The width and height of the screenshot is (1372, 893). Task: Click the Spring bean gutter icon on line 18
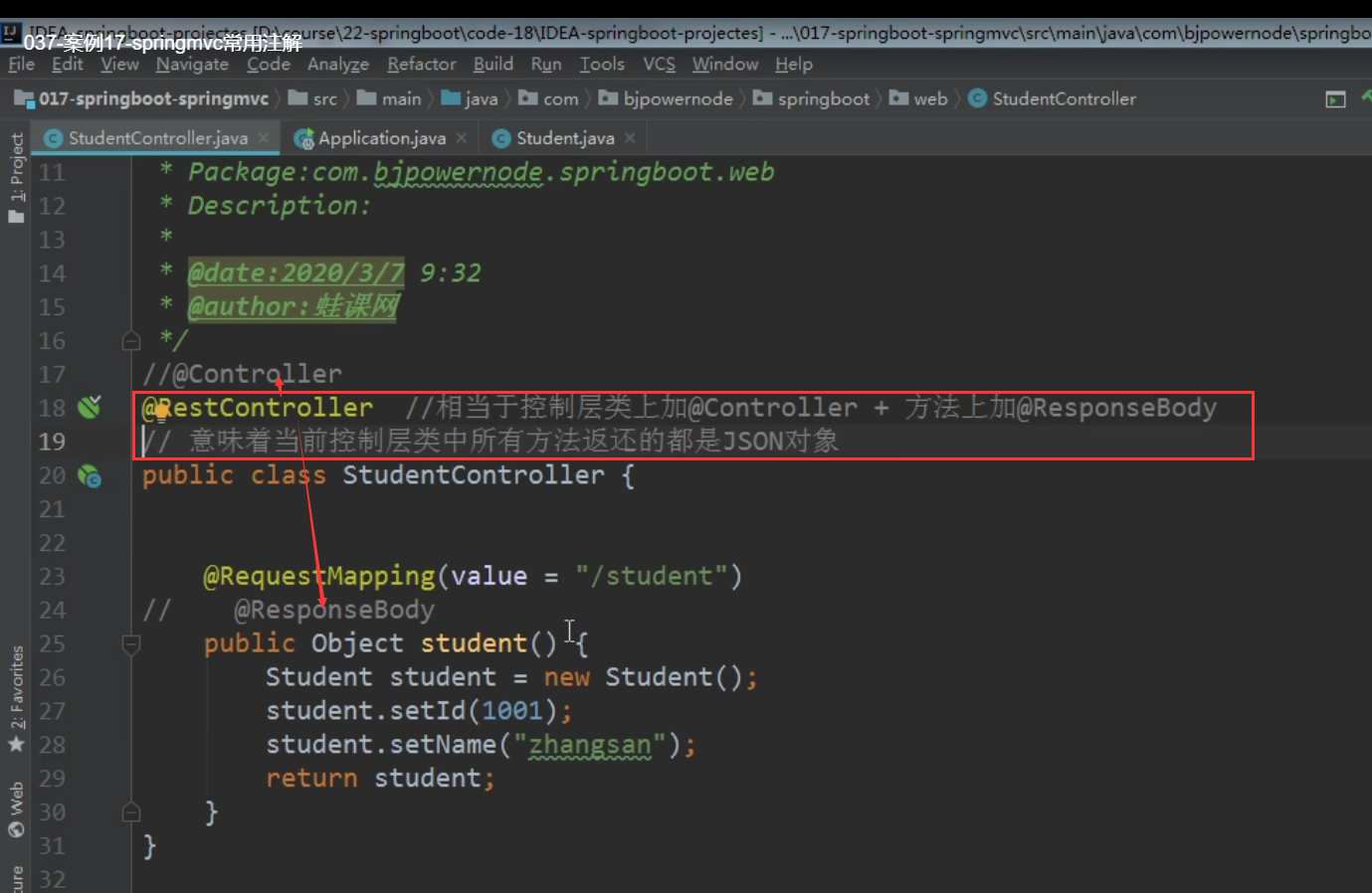coord(90,406)
